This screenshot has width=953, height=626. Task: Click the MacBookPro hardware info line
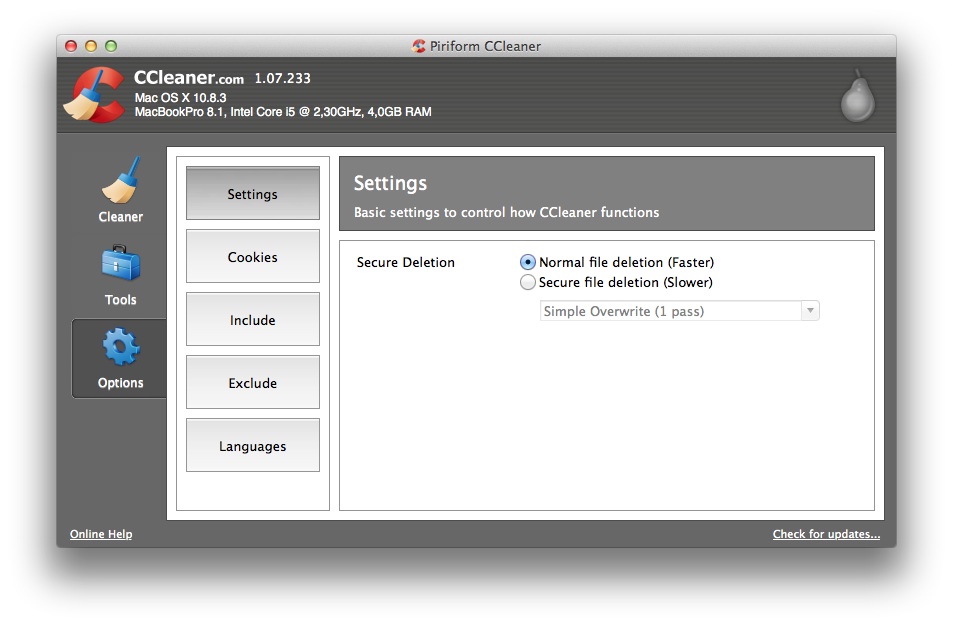click(283, 112)
